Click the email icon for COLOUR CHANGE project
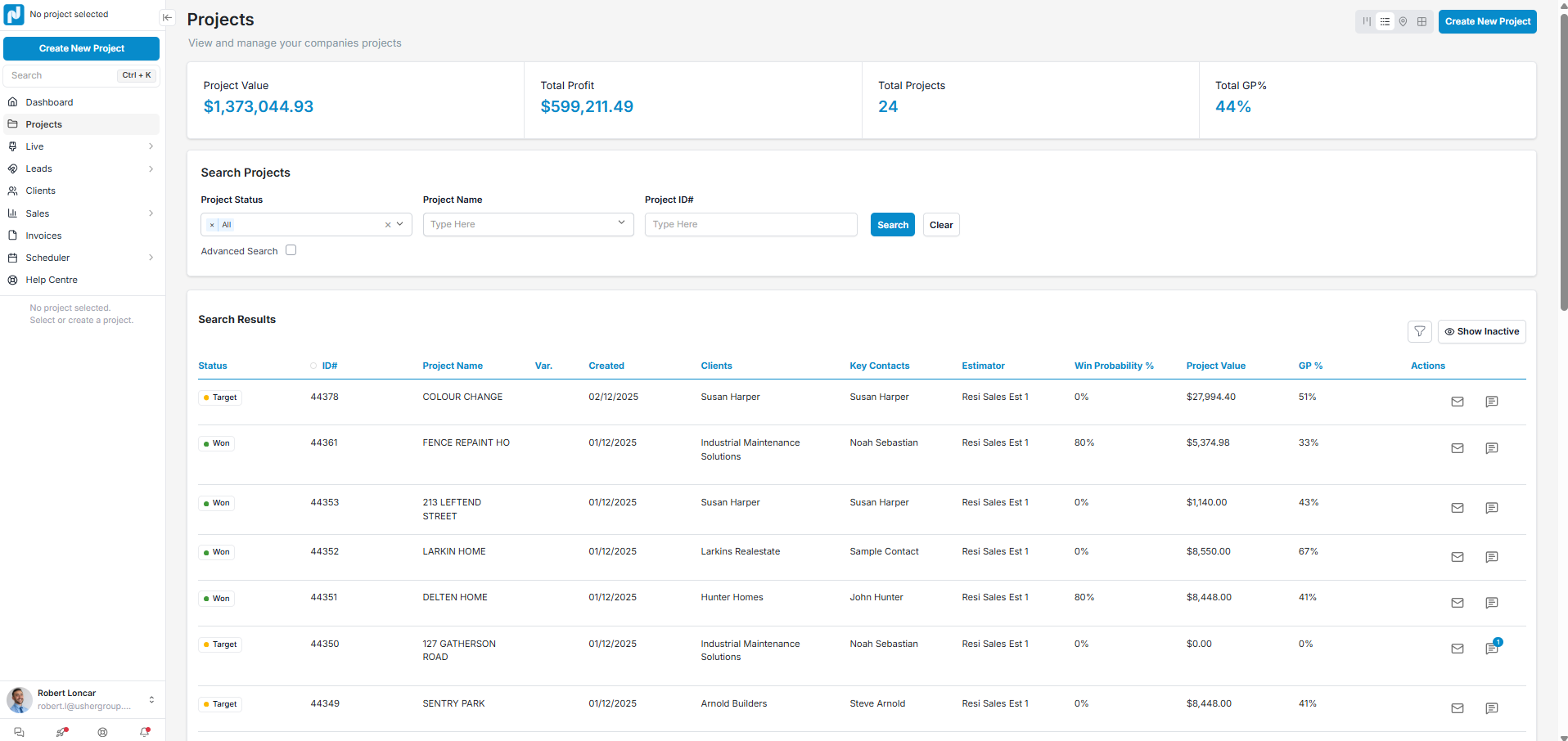Screen dimensions: 1568x741 (1457, 402)
